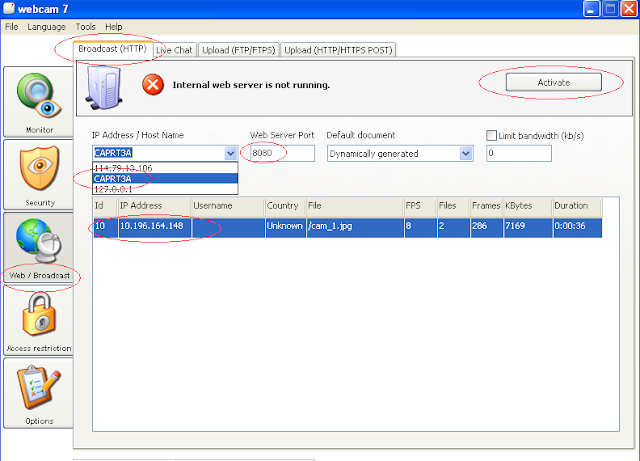Sort by the FPS column header

[420, 206]
